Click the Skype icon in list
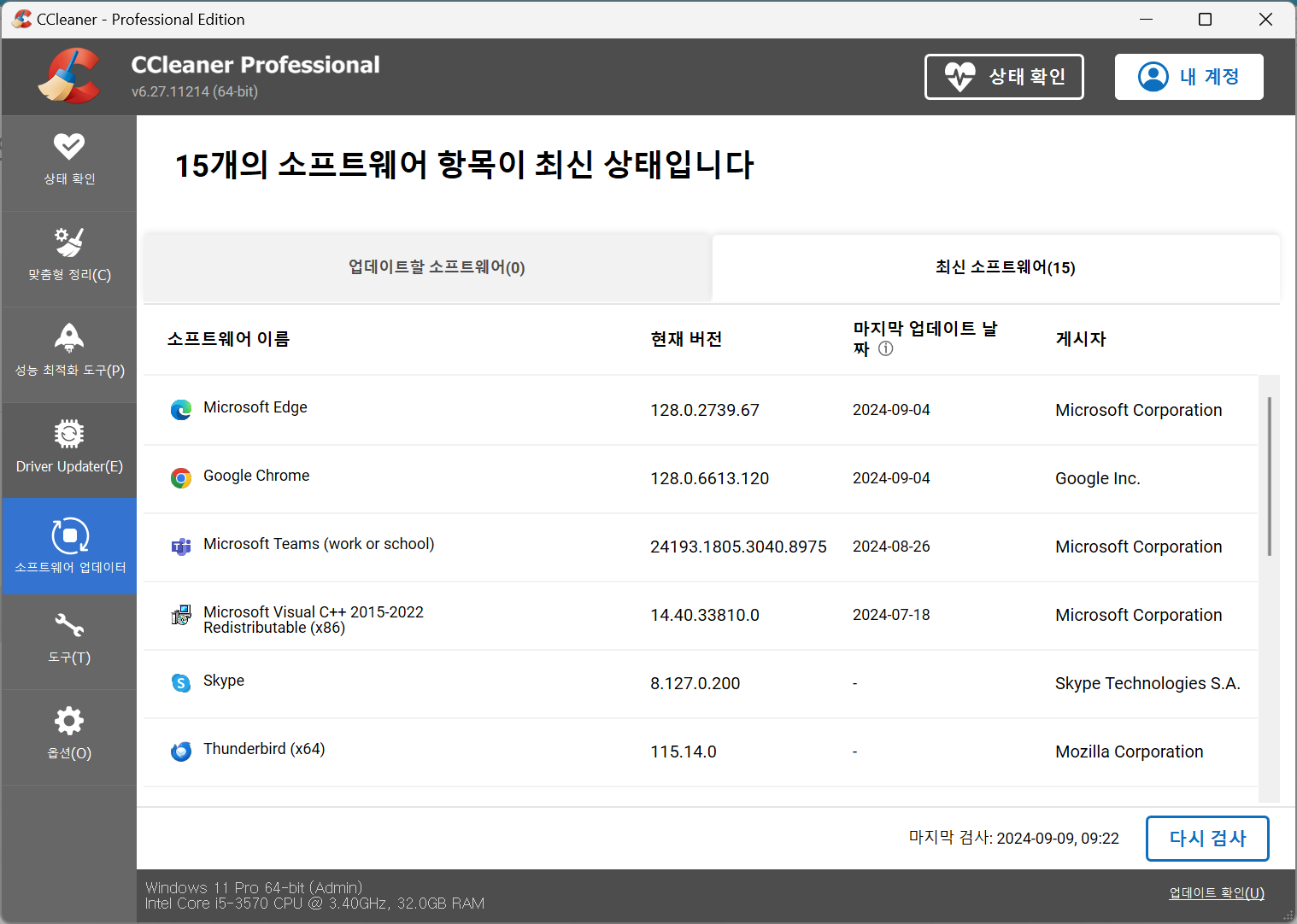This screenshot has height=924, width=1297. pyautogui.click(x=181, y=683)
